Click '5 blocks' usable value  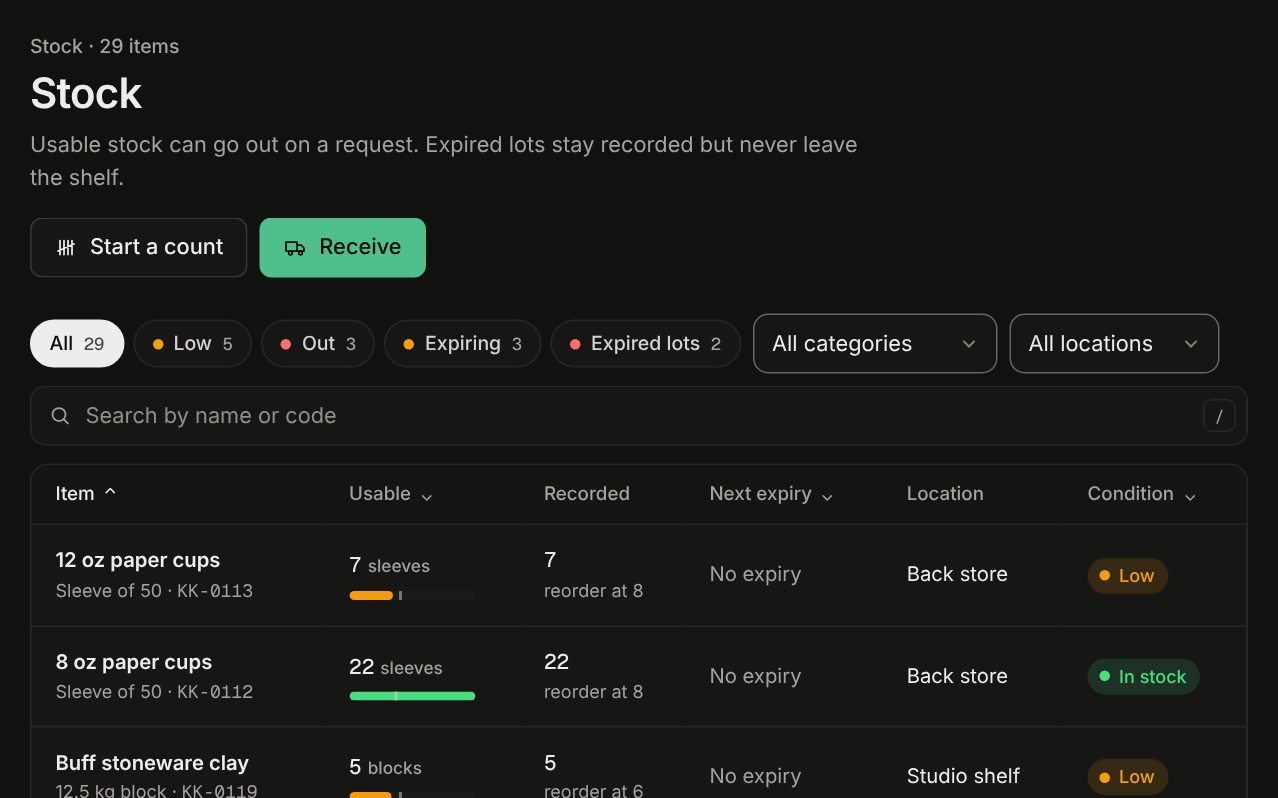click(385, 768)
